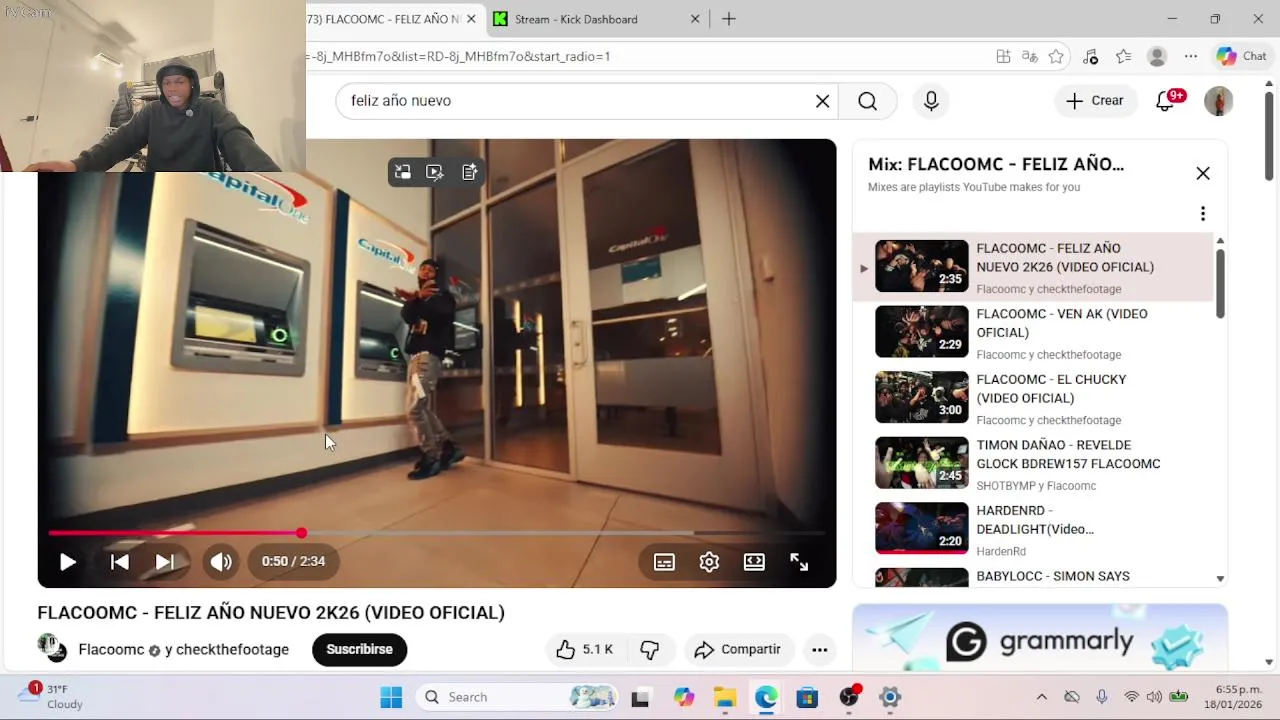Open the Crear button

(x=1095, y=101)
